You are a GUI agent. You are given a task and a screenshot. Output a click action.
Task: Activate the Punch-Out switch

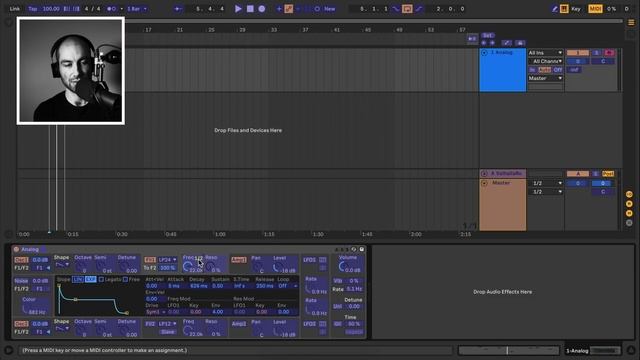[419, 9]
